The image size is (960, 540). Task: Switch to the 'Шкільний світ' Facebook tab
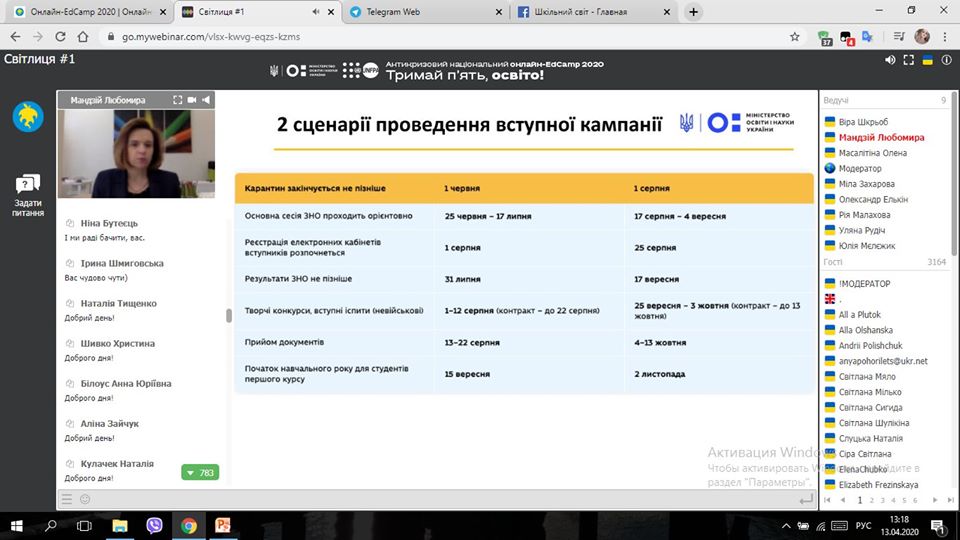[x=590, y=12]
